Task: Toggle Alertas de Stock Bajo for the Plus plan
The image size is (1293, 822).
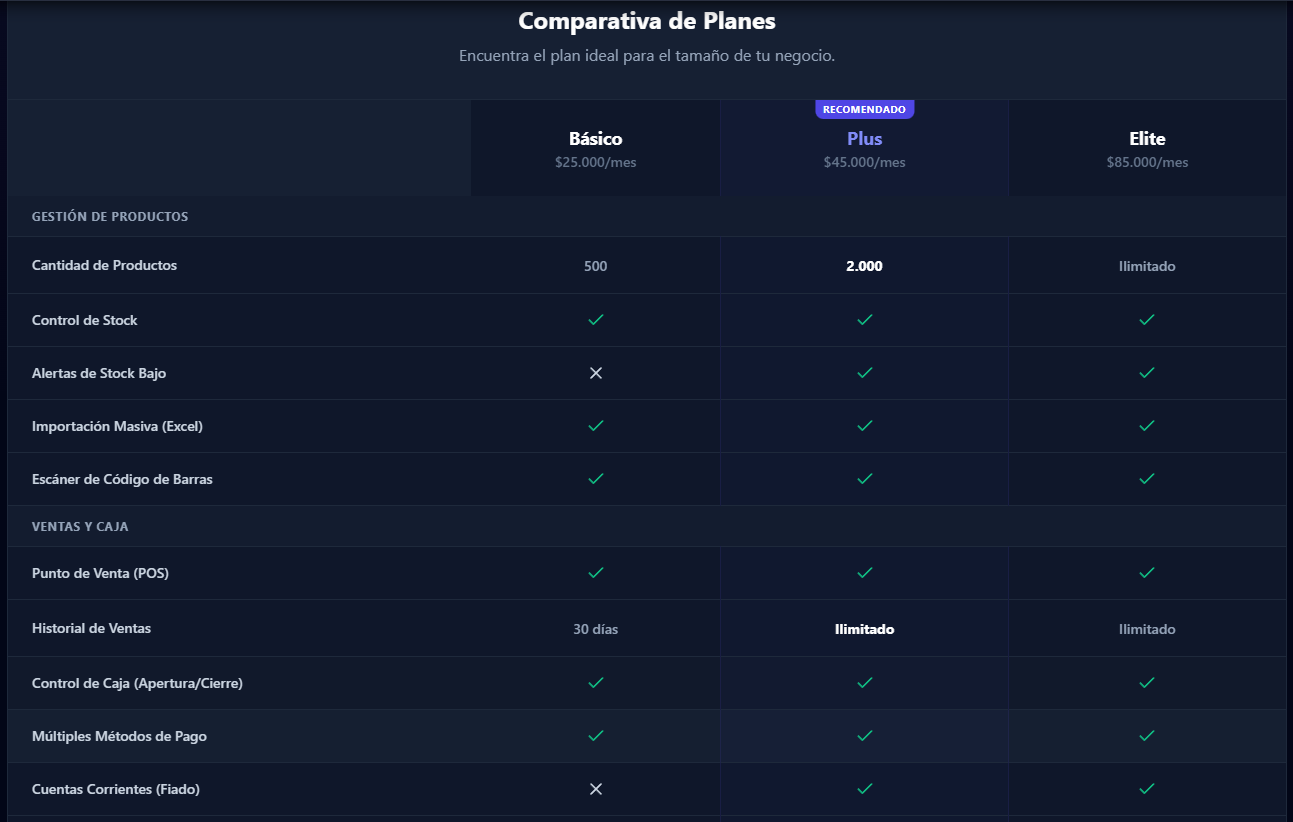Action: click(x=864, y=372)
